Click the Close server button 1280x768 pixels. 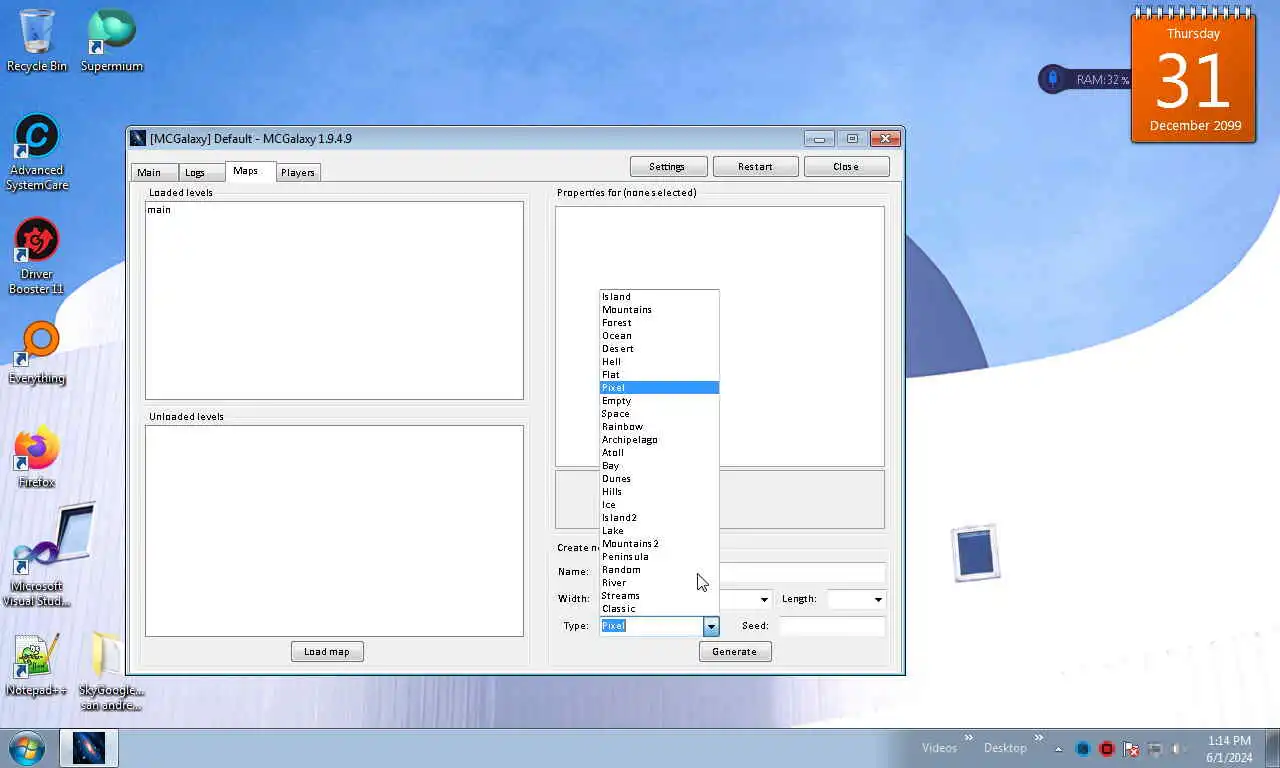(846, 167)
